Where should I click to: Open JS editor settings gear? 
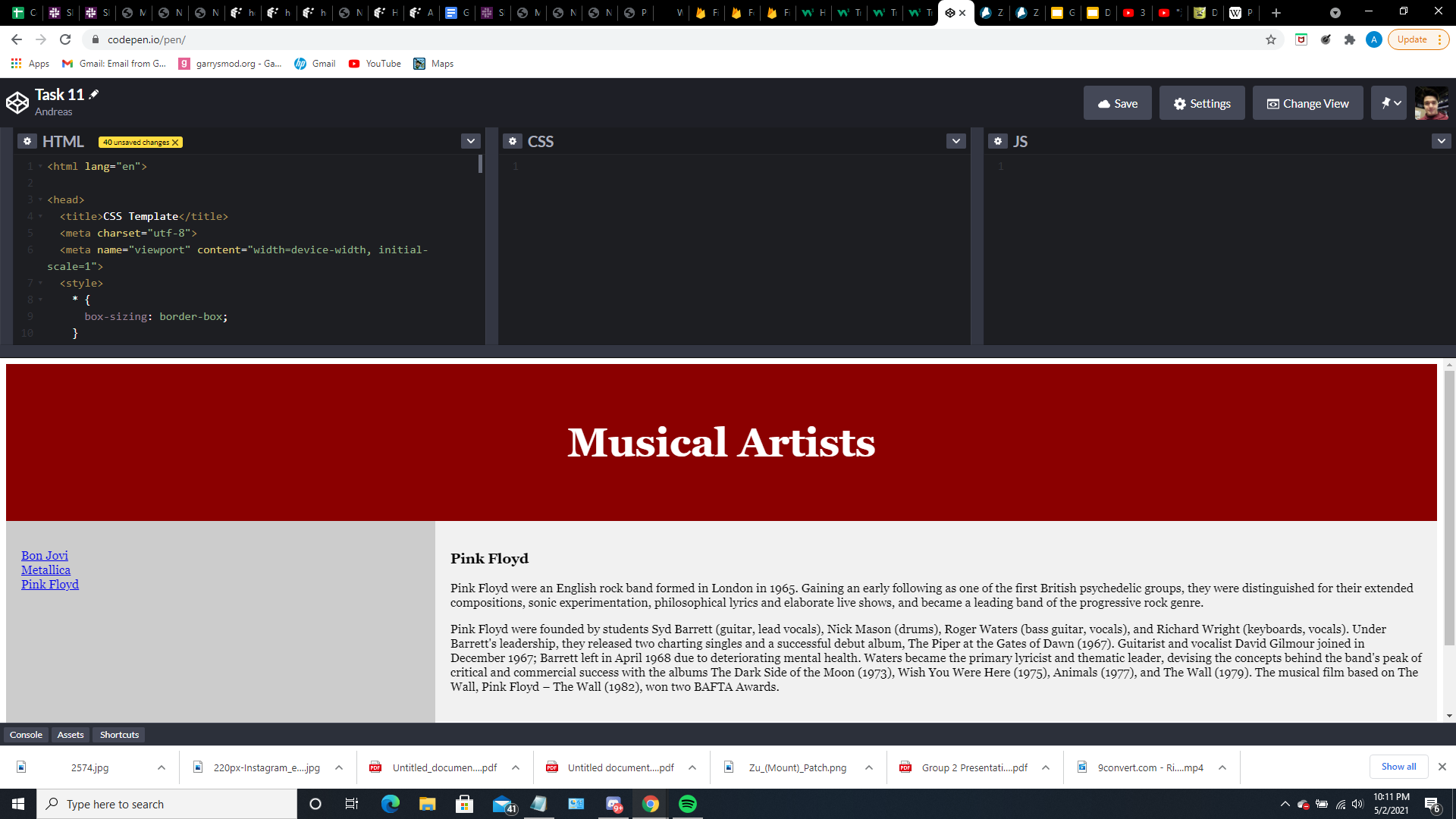(x=998, y=142)
